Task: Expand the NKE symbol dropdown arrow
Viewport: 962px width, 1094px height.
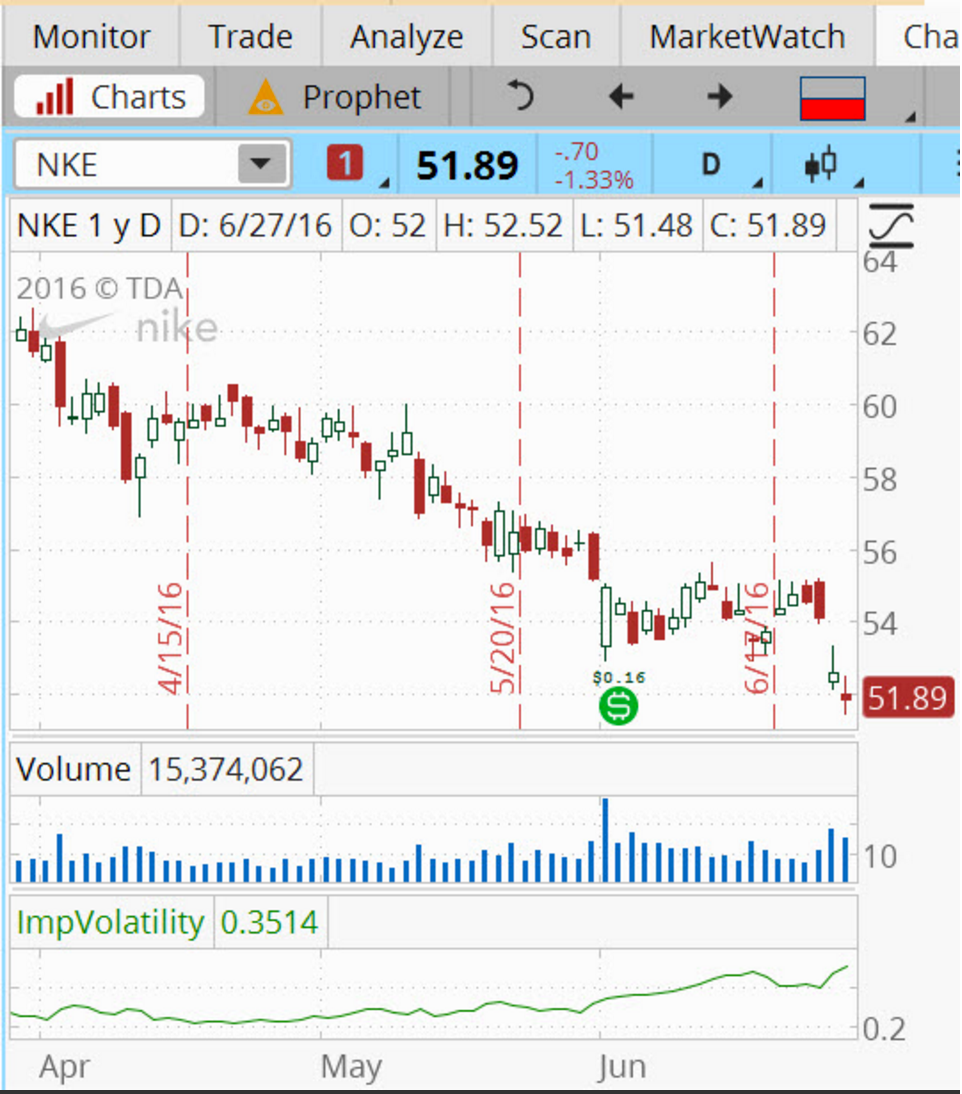Action: pyautogui.click(x=260, y=165)
